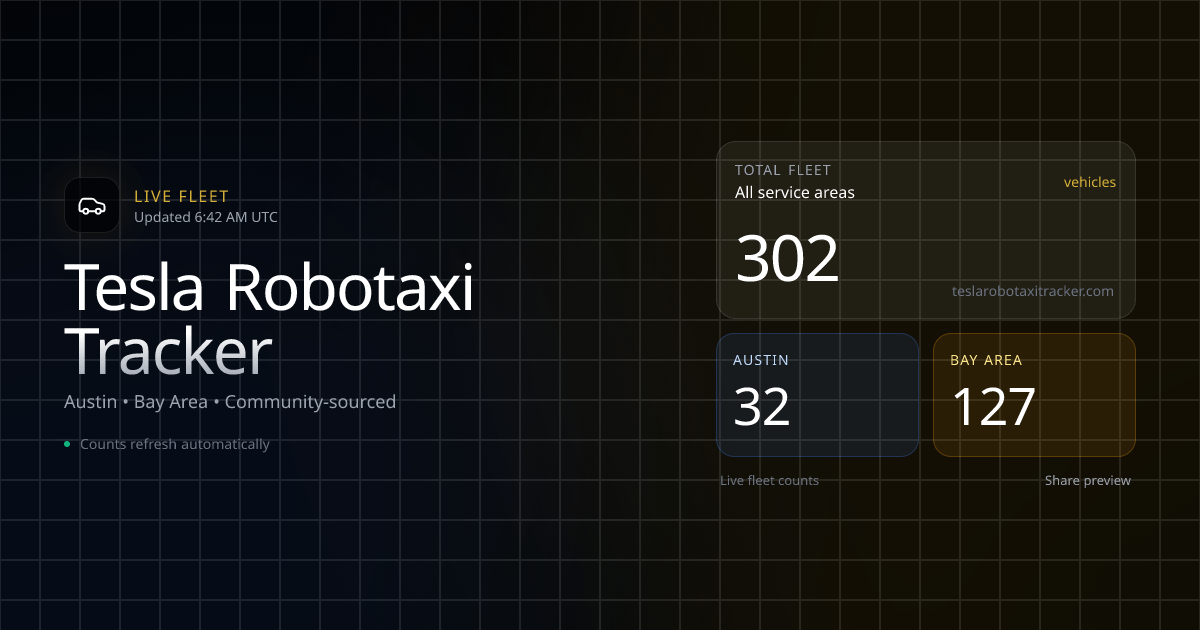Click the Share preview text
1200x630 pixels.
1087,481
